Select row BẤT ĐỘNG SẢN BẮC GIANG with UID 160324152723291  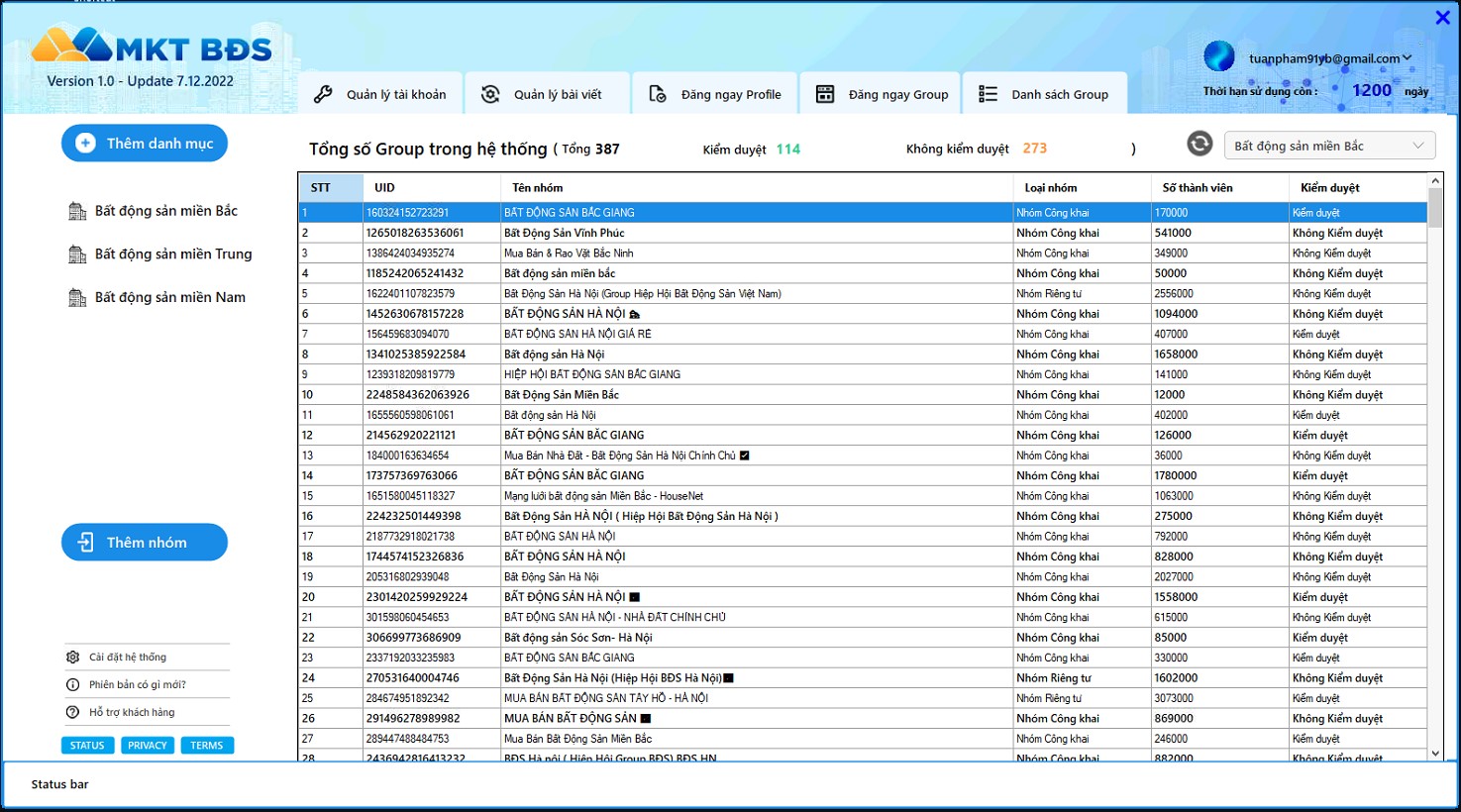pyautogui.click(x=863, y=212)
